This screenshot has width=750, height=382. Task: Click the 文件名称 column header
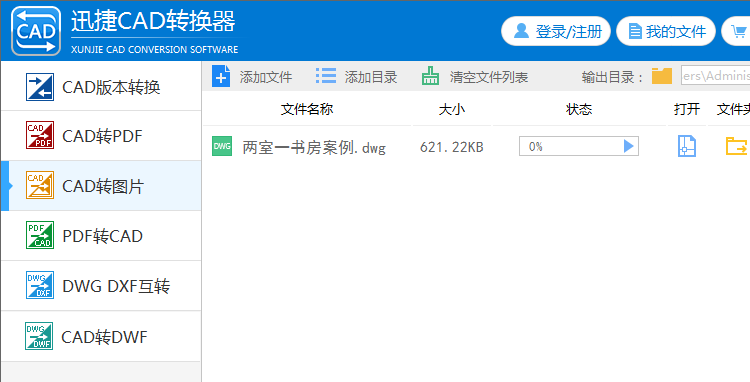pos(307,109)
